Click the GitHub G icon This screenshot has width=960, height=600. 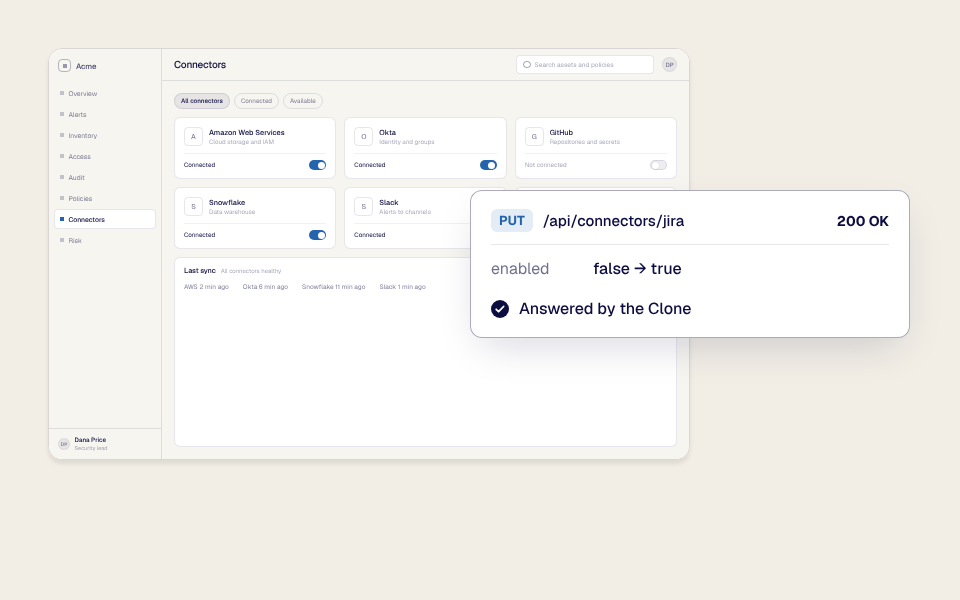point(534,137)
